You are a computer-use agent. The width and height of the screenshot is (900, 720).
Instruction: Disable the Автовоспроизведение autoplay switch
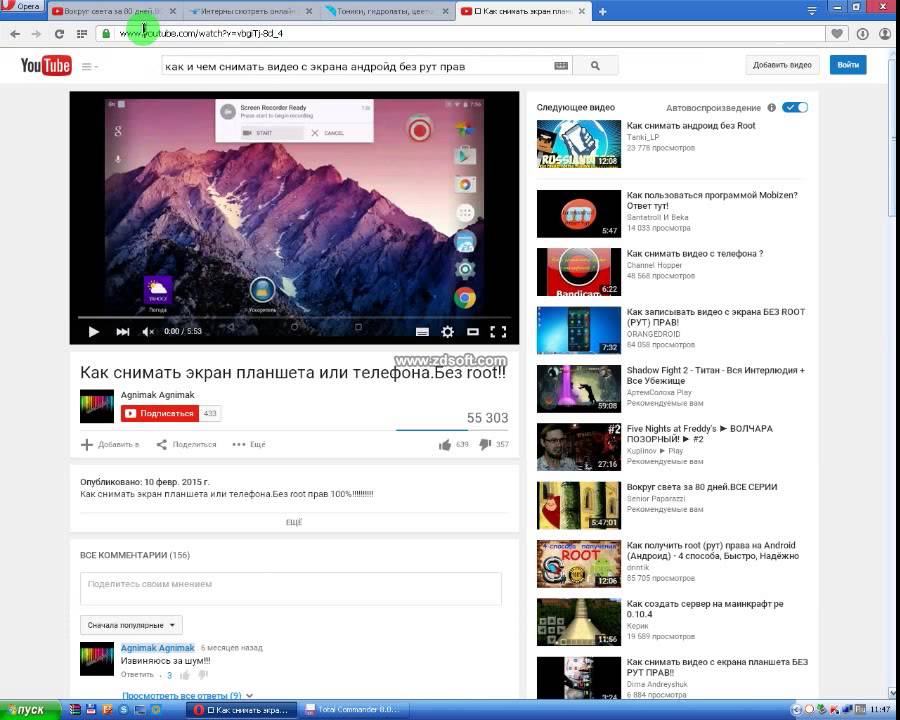795,107
